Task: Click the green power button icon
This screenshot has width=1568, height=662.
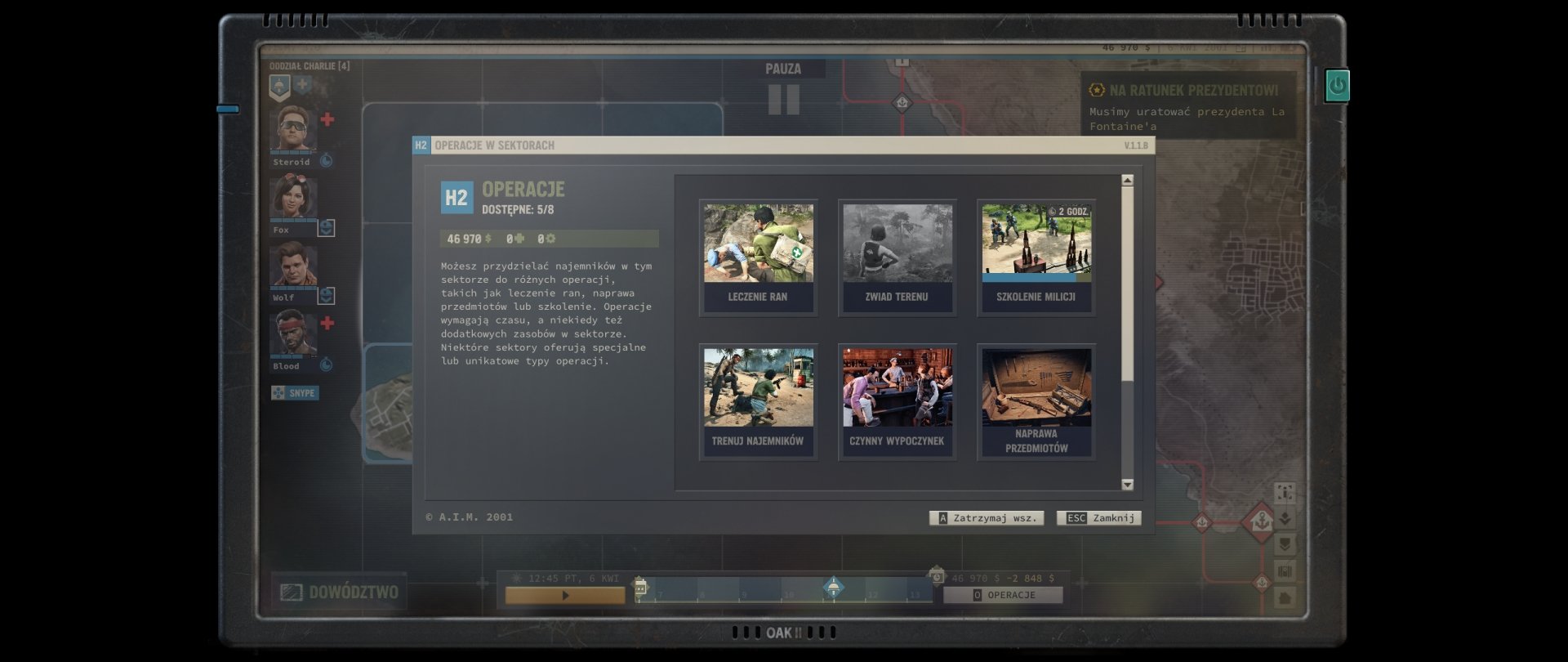Action: [x=1337, y=85]
